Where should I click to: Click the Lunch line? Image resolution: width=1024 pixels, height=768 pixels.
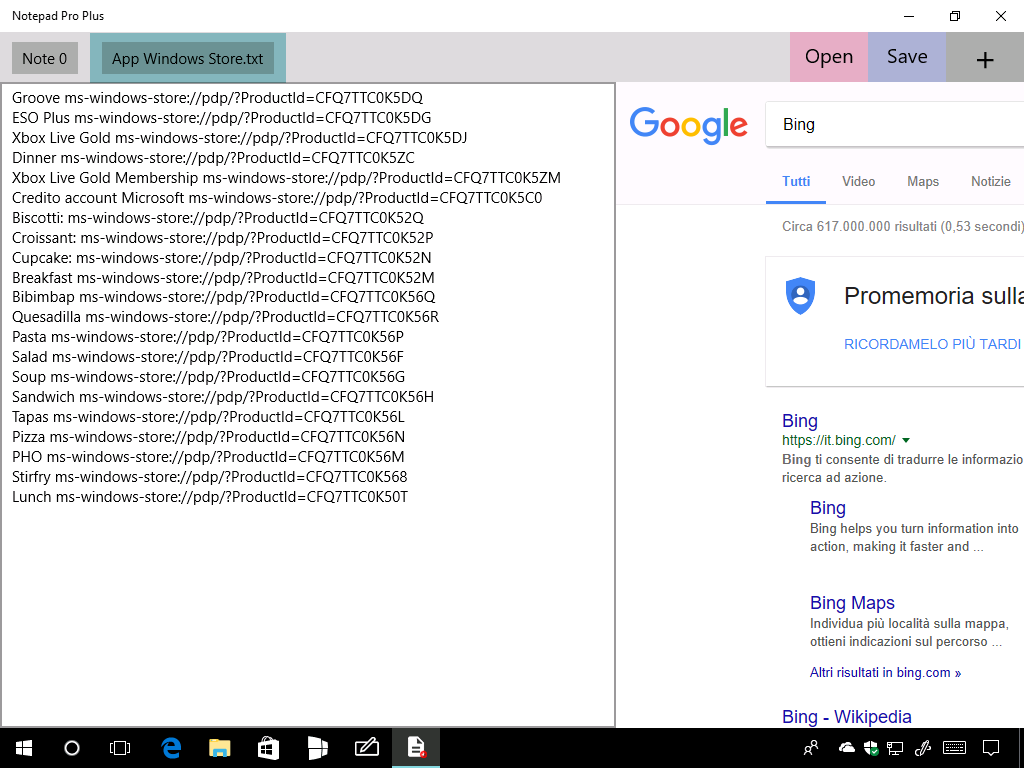pyautogui.click(x=210, y=497)
